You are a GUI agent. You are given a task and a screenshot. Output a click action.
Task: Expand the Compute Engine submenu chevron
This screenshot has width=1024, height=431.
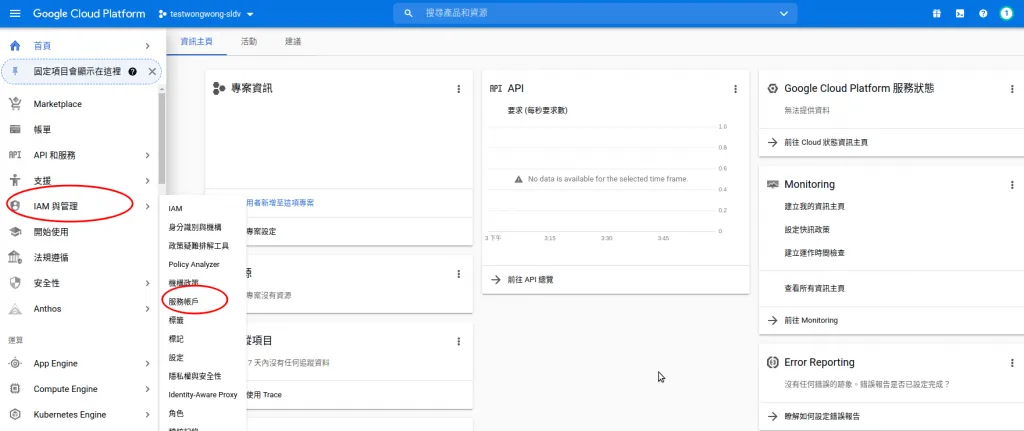pyautogui.click(x=148, y=389)
